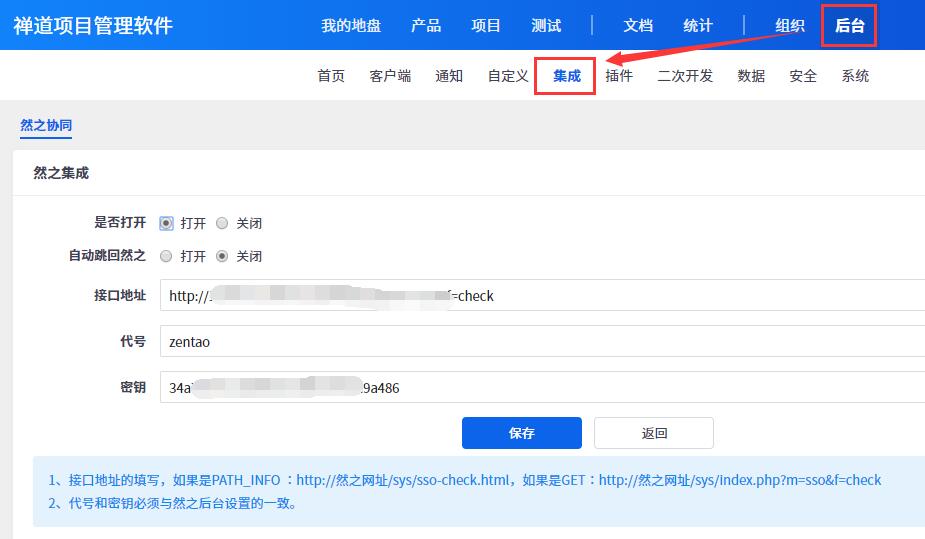
Task: Click the 密钥 label
Action: point(133,387)
